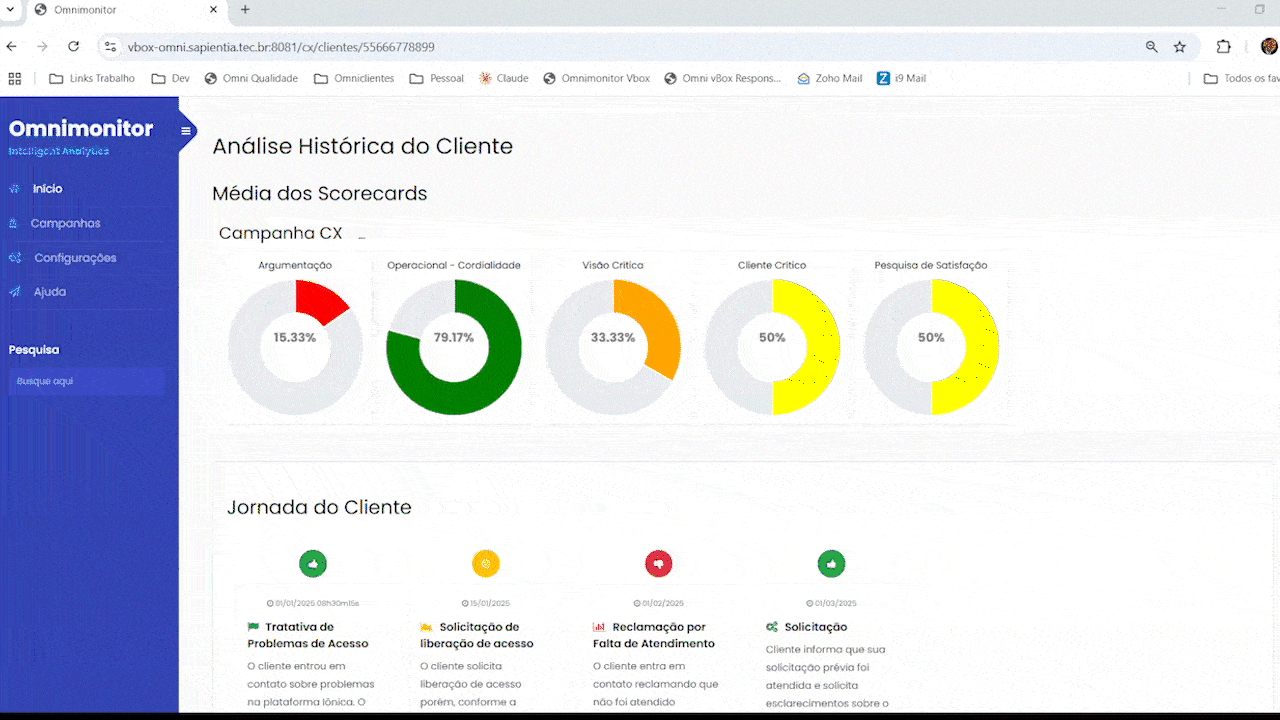
Task: Click the zoom magnifier icon in address bar
Action: pos(1152,47)
